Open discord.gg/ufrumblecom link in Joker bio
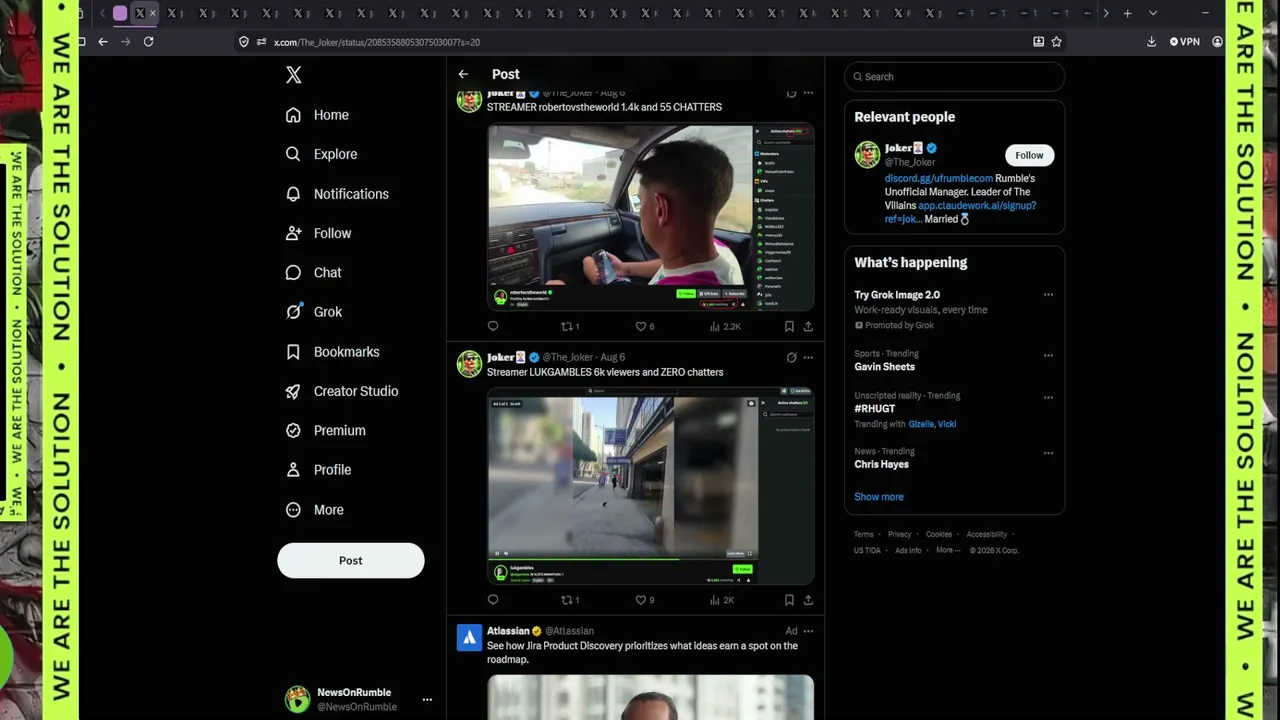The width and height of the screenshot is (1280, 720). coord(939,178)
